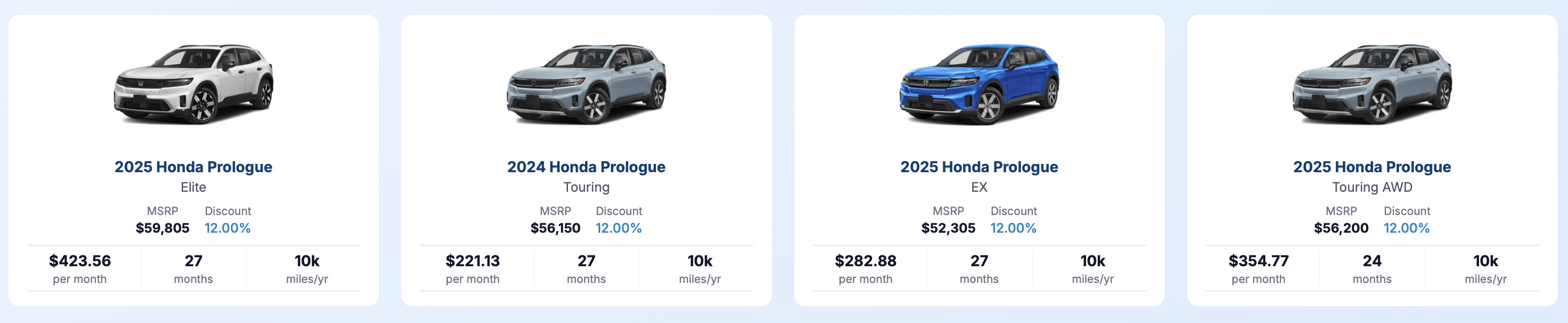Screen dimensions: 1568x323
Task: Click the Elite card's 12.00% discount
Action: coord(228,228)
